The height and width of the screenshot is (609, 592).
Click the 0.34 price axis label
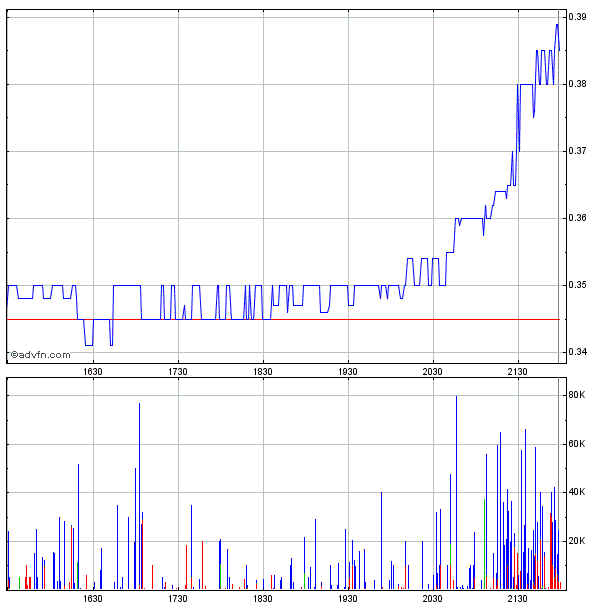pos(577,352)
